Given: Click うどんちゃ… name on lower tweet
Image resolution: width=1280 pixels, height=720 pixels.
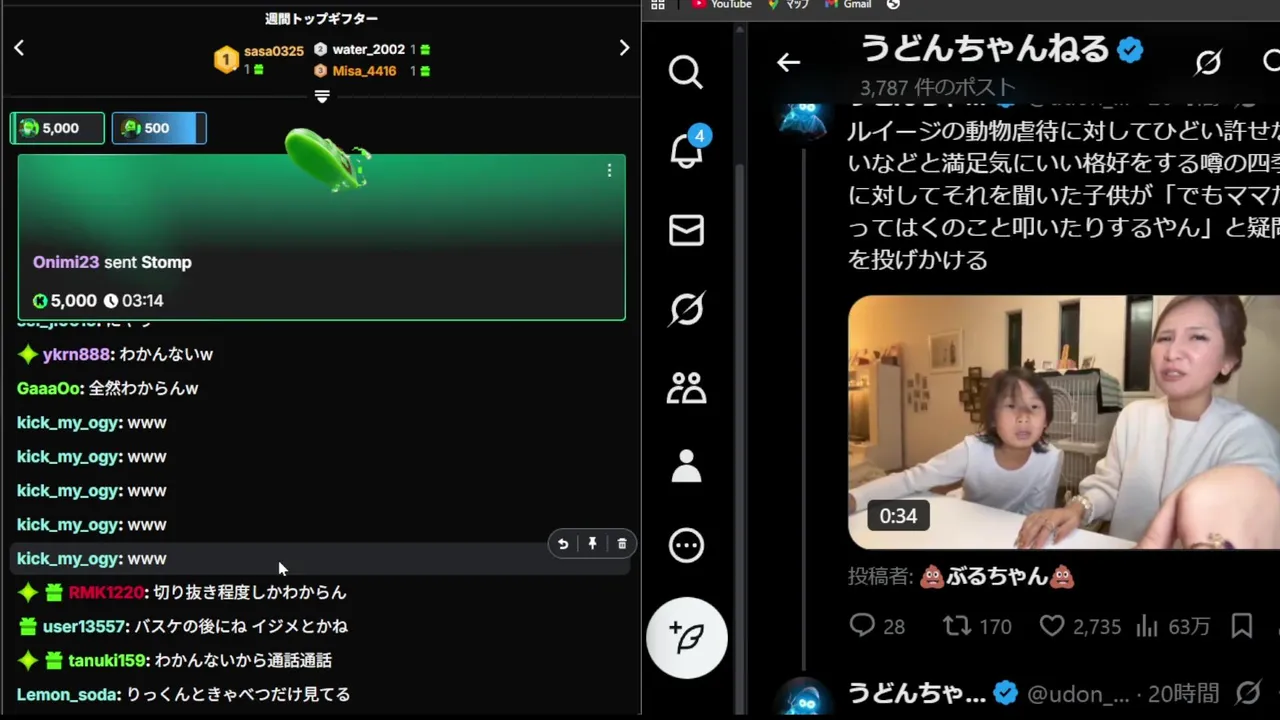Looking at the screenshot, I should [x=918, y=692].
